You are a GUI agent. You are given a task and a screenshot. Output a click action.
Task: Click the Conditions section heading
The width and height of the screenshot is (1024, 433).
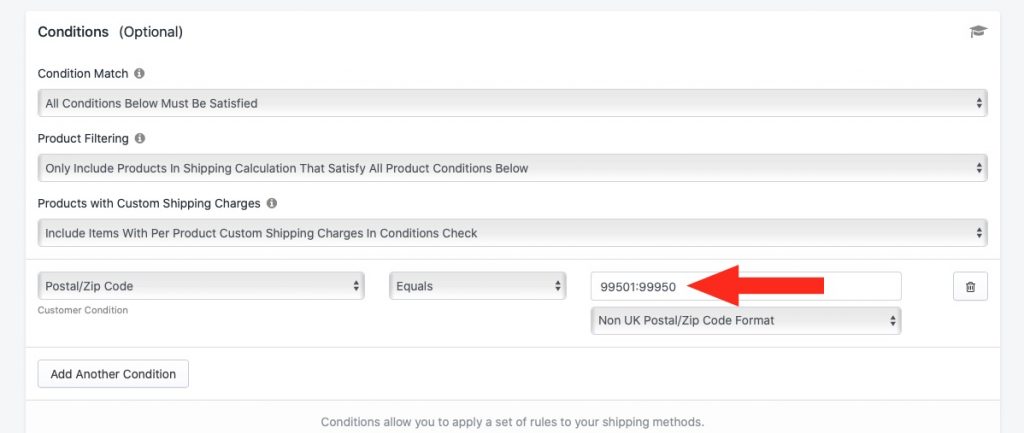tap(73, 32)
